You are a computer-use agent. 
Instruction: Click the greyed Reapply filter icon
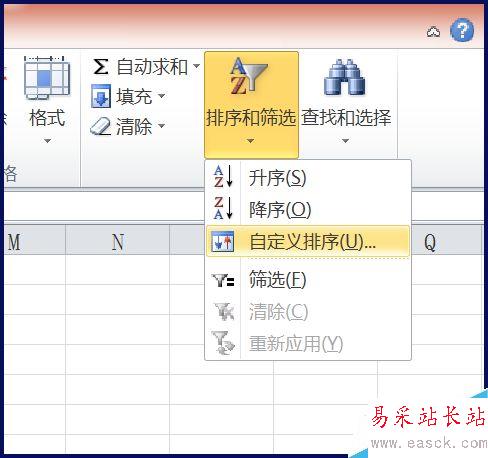223,343
